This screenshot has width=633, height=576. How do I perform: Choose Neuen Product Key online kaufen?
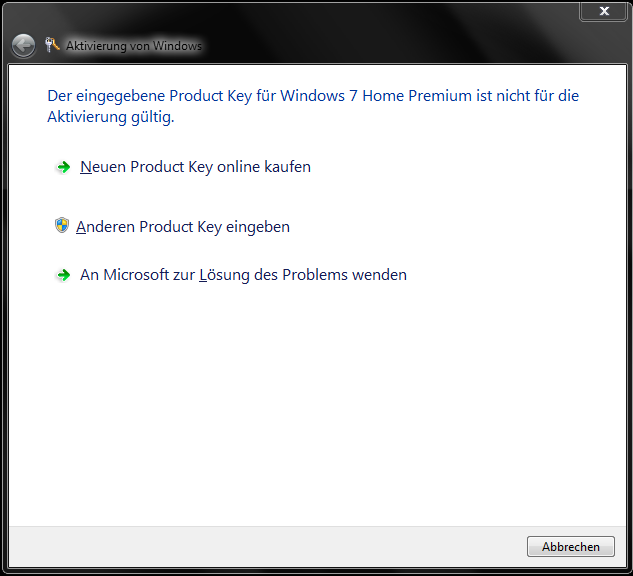195,167
